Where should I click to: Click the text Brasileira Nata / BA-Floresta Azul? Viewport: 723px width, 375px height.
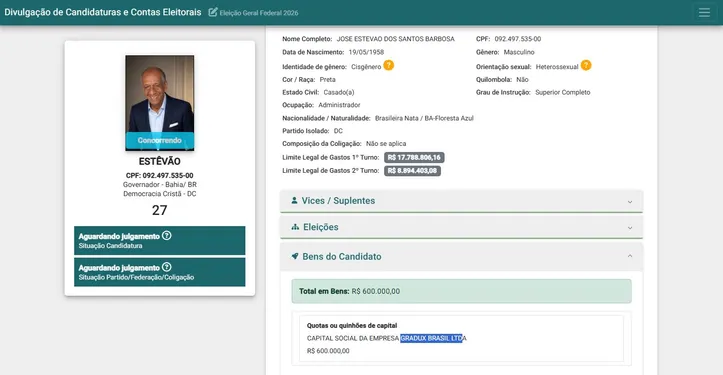coord(424,118)
